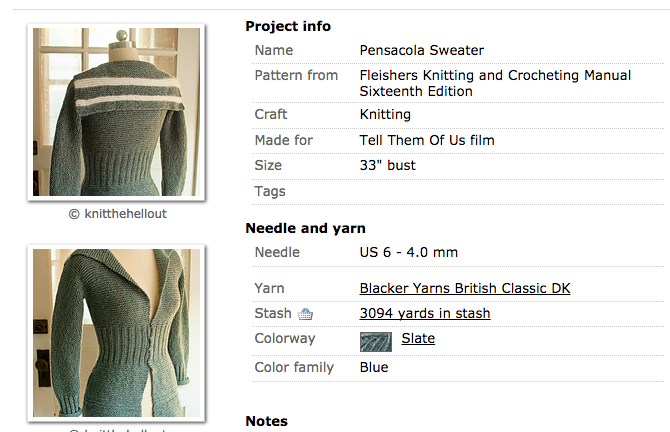This screenshot has width=670, height=432.
Task: Open the top sweater photo showing the striped collar
Action: click(116, 111)
